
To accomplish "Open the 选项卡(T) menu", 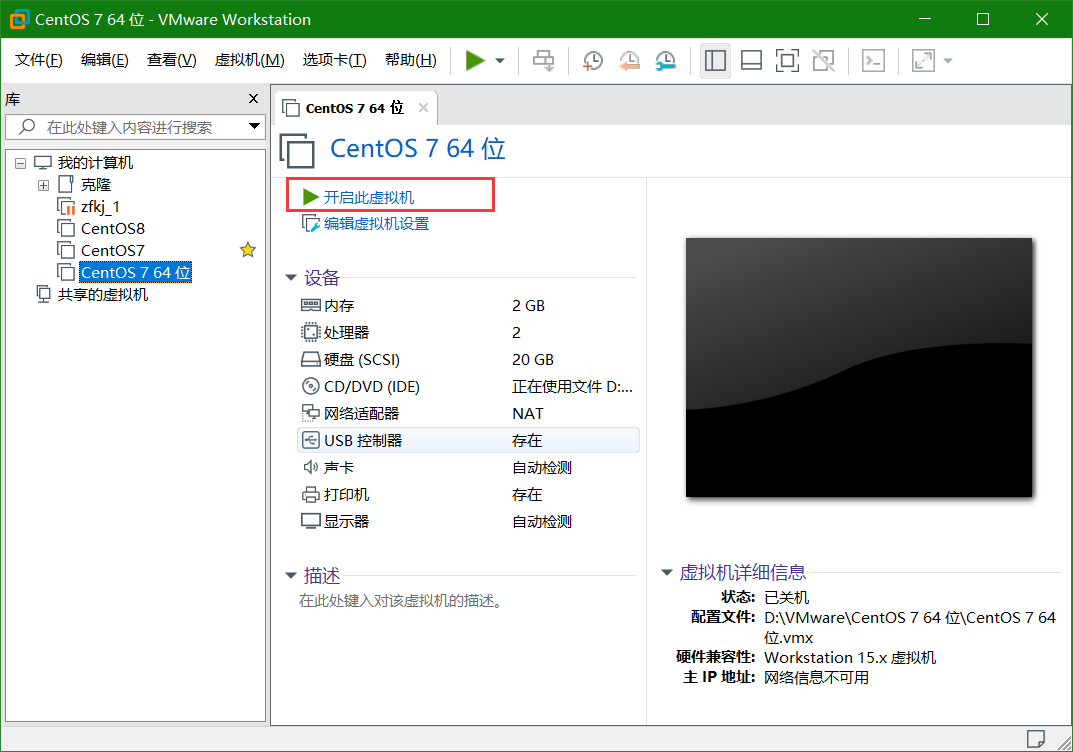I will (x=335, y=60).
